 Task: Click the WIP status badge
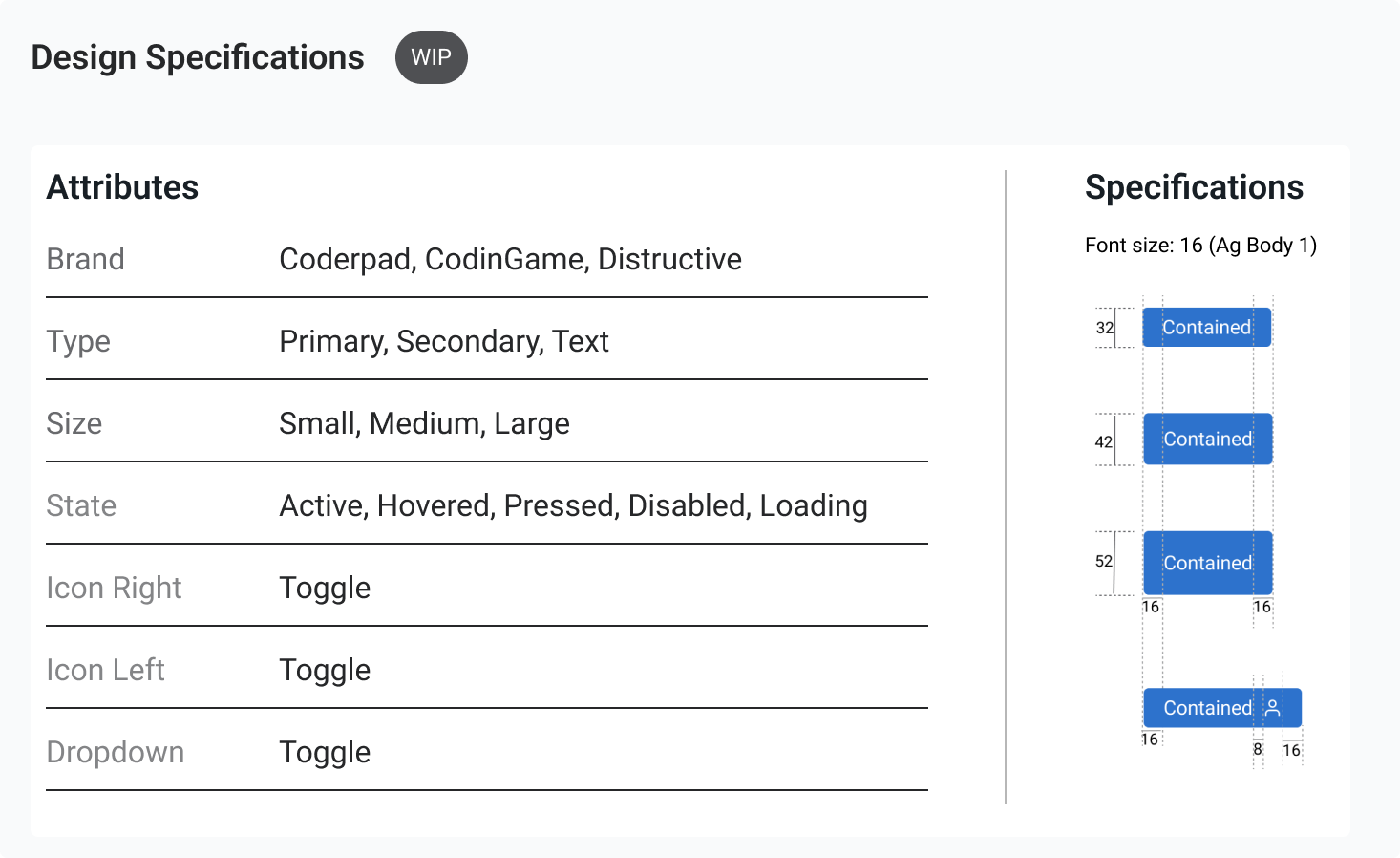click(431, 57)
